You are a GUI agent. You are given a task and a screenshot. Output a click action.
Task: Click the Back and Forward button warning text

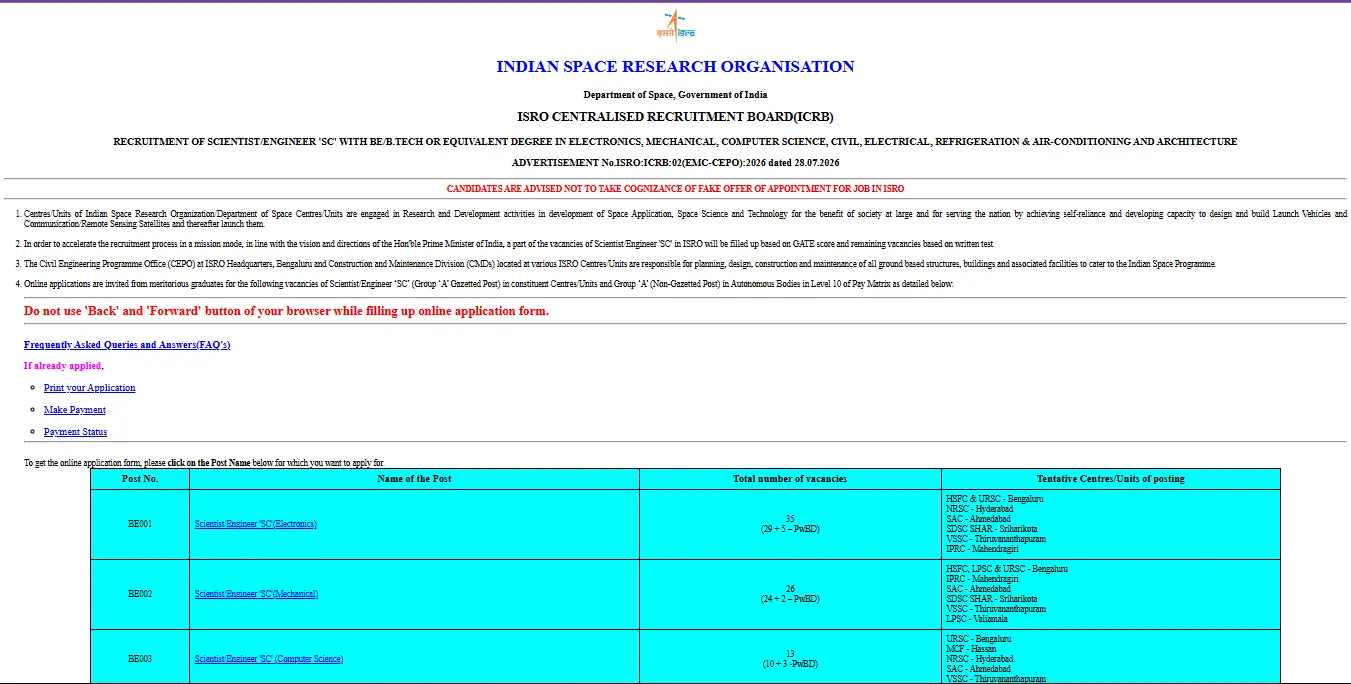pyautogui.click(x=286, y=311)
